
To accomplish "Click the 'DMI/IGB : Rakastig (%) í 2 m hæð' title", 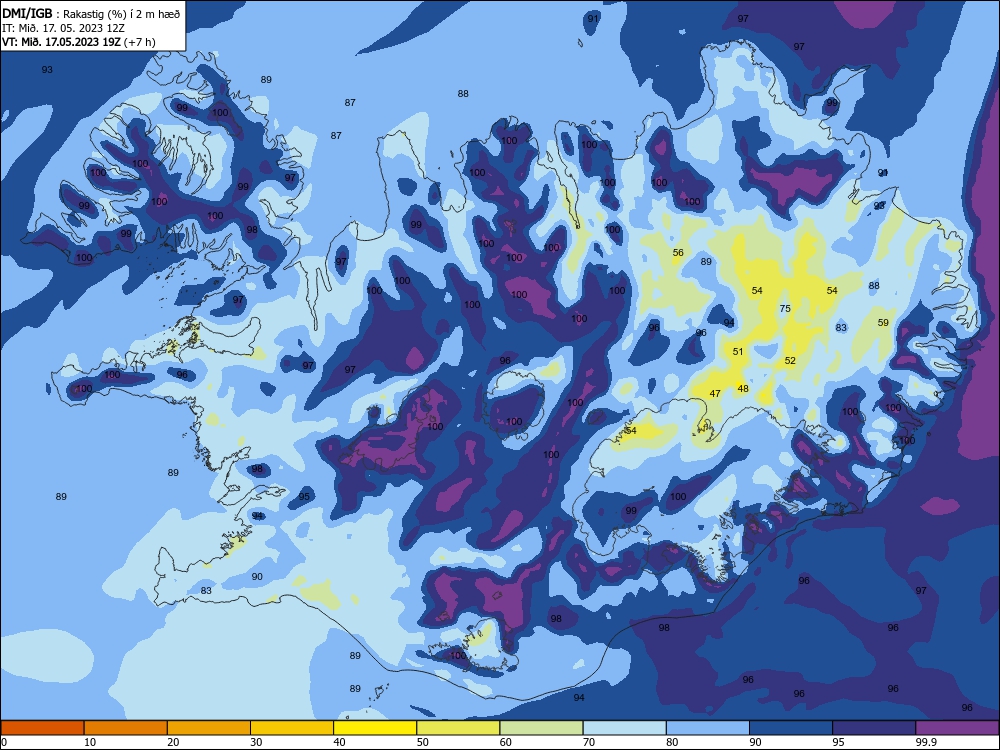I will 92,13.
